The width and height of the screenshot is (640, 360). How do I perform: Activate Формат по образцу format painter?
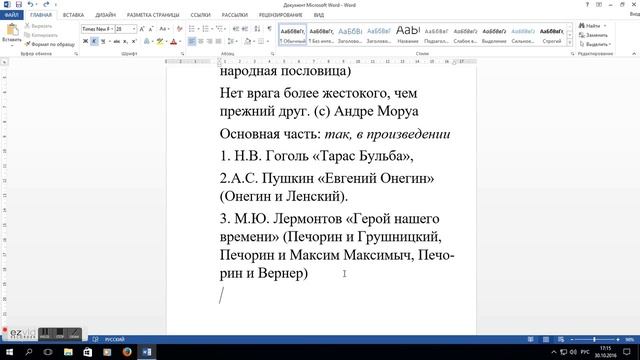point(49,44)
